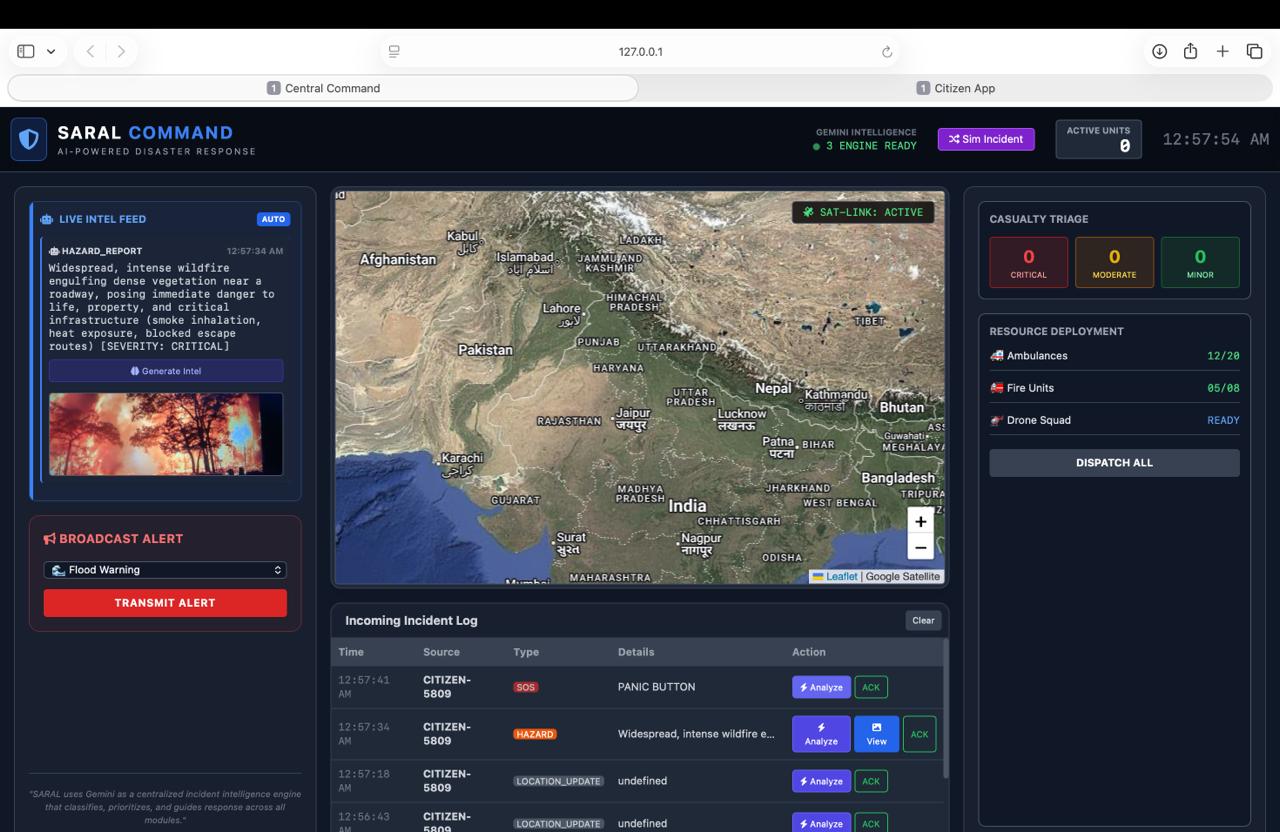
Task: Zoom out on the satellite map
Action: [920, 547]
